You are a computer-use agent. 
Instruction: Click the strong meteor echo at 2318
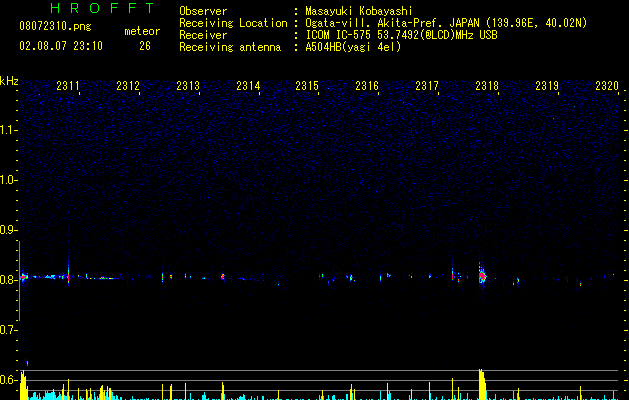point(482,276)
